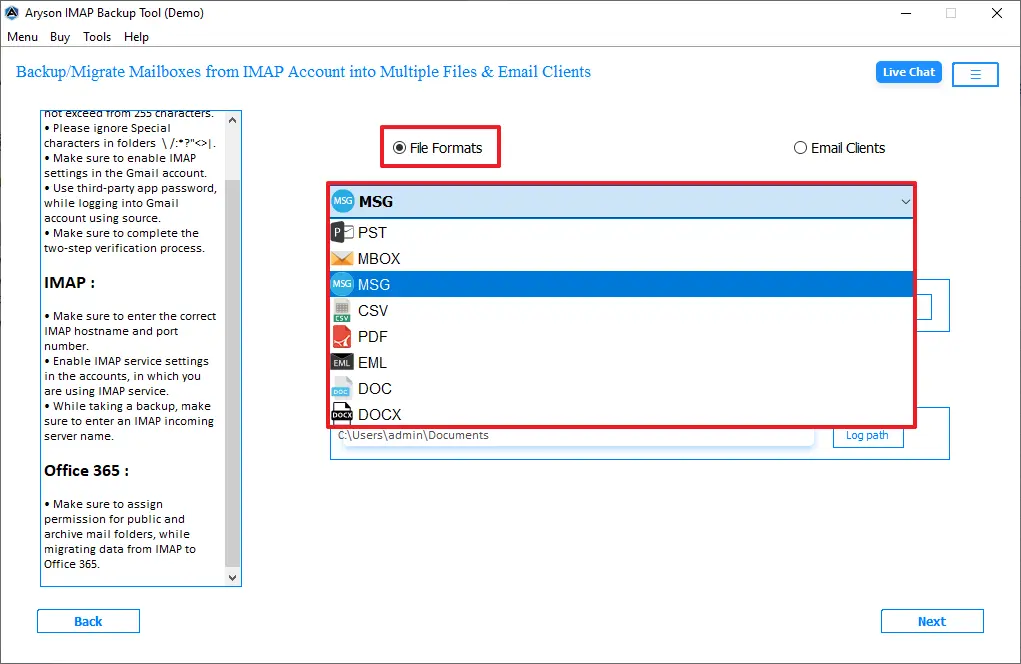Select the PDF format icon
Image resolution: width=1021 pixels, height=664 pixels.
coord(341,336)
